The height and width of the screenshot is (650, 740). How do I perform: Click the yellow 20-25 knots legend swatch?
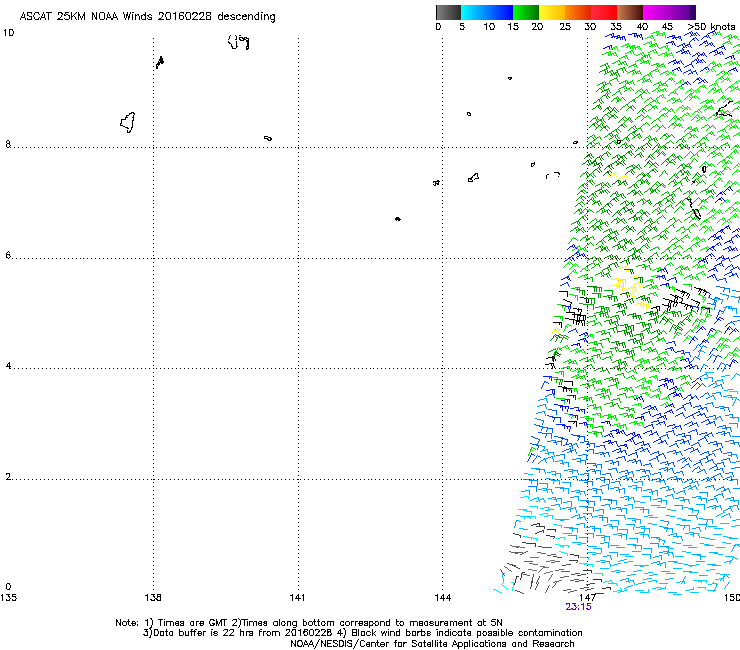pos(552,12)
